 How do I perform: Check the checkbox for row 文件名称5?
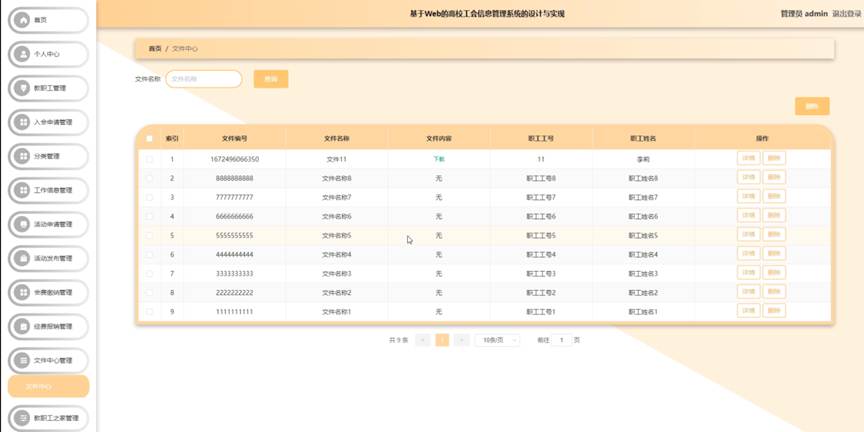(x=149, y=235)
